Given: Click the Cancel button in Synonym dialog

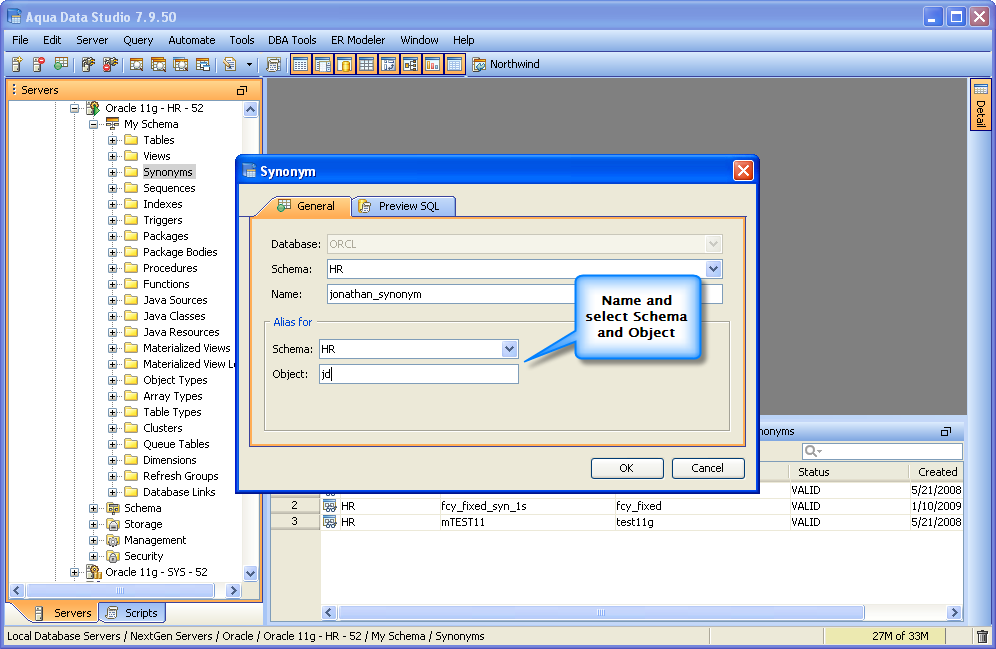Looking at the screenshot, I should (x=707, y=468).
